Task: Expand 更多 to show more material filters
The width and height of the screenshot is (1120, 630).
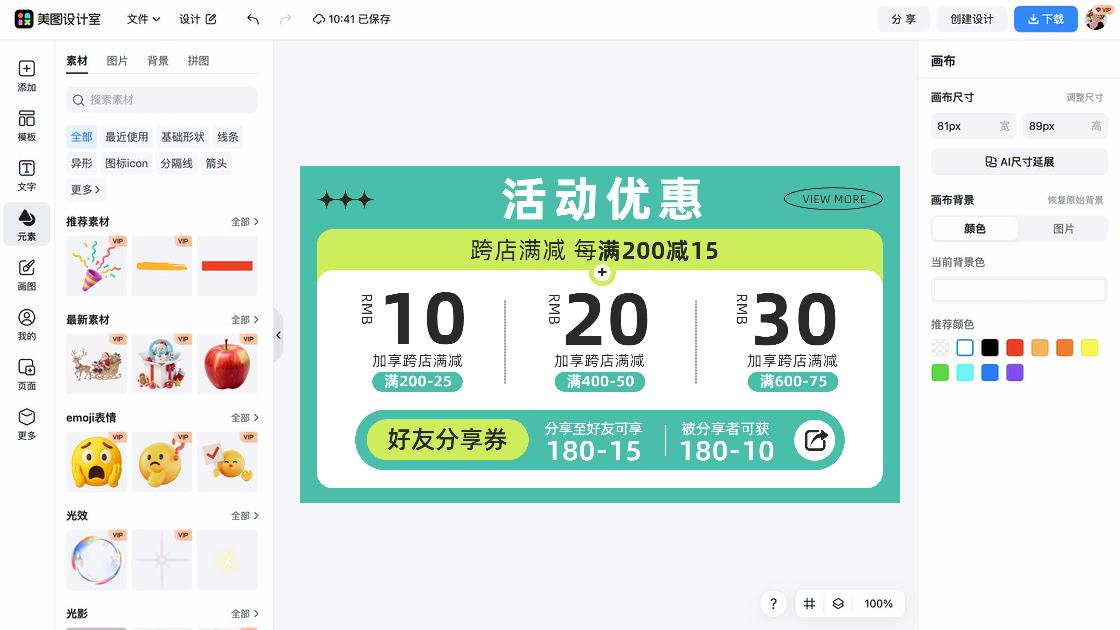Action: pos(84,189)
